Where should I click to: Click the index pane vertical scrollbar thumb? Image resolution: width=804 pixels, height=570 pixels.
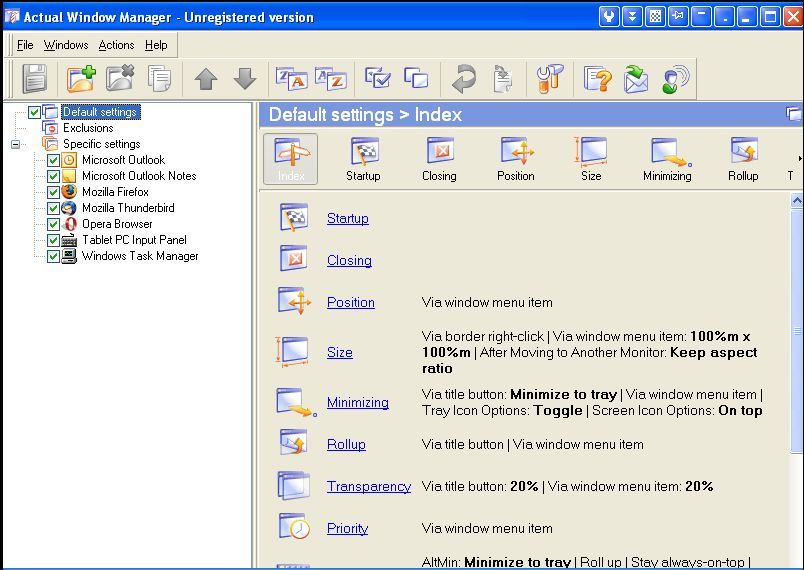click(797, 331)
